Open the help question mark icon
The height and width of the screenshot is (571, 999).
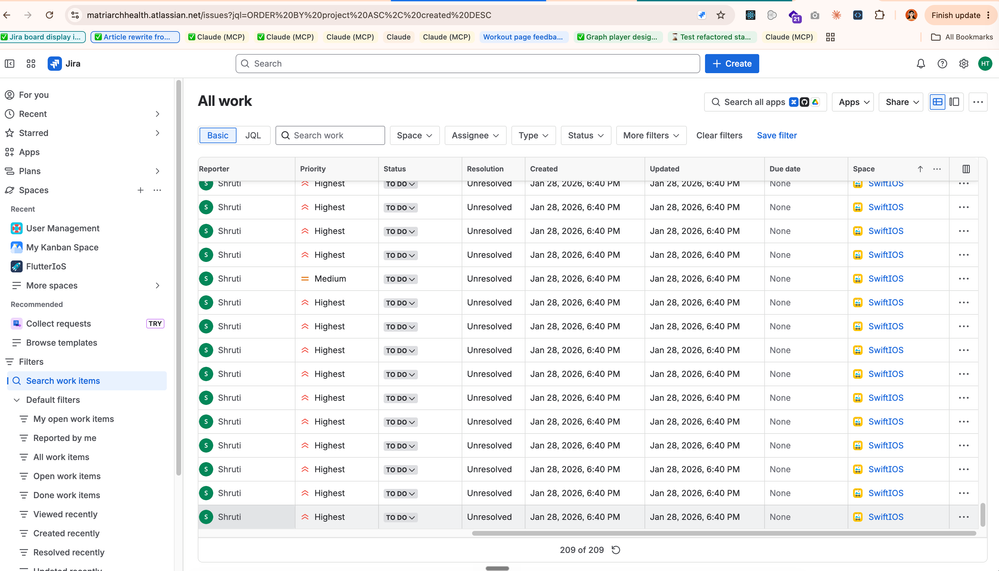pyautogui.click(x=942, y=64)
